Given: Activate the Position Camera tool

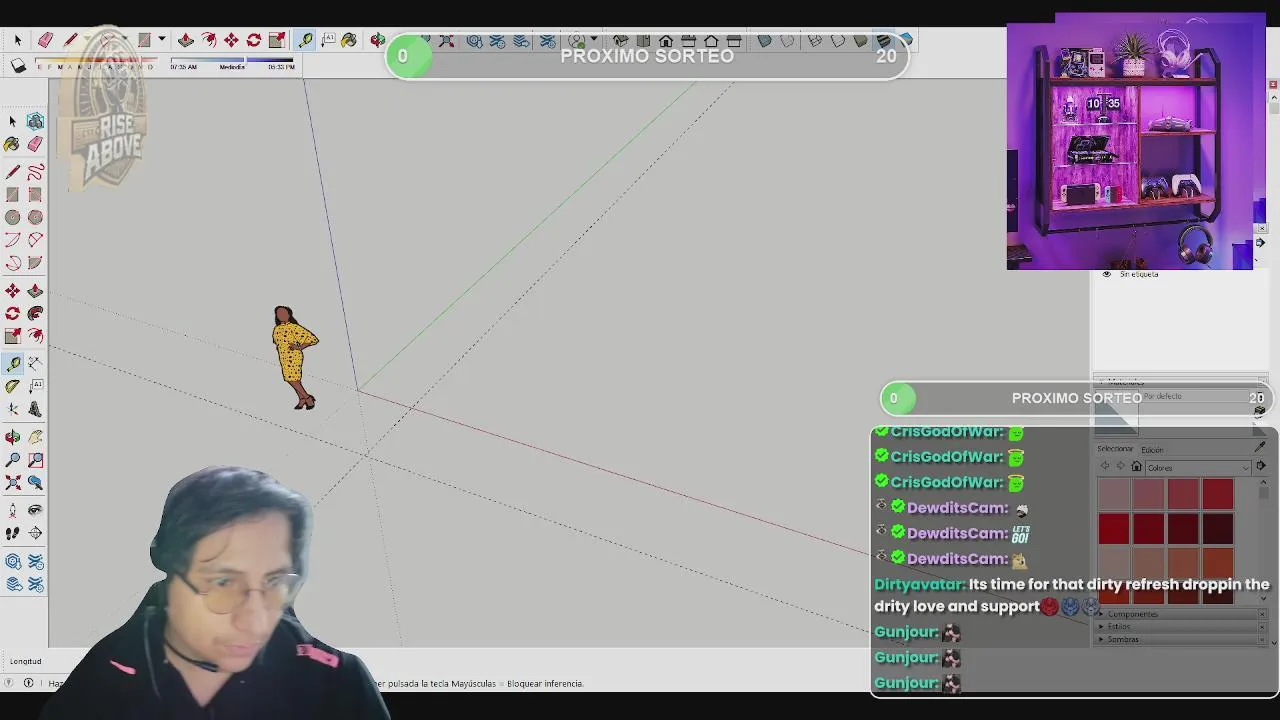Looking at the screenshot, I should click(13, 510).
